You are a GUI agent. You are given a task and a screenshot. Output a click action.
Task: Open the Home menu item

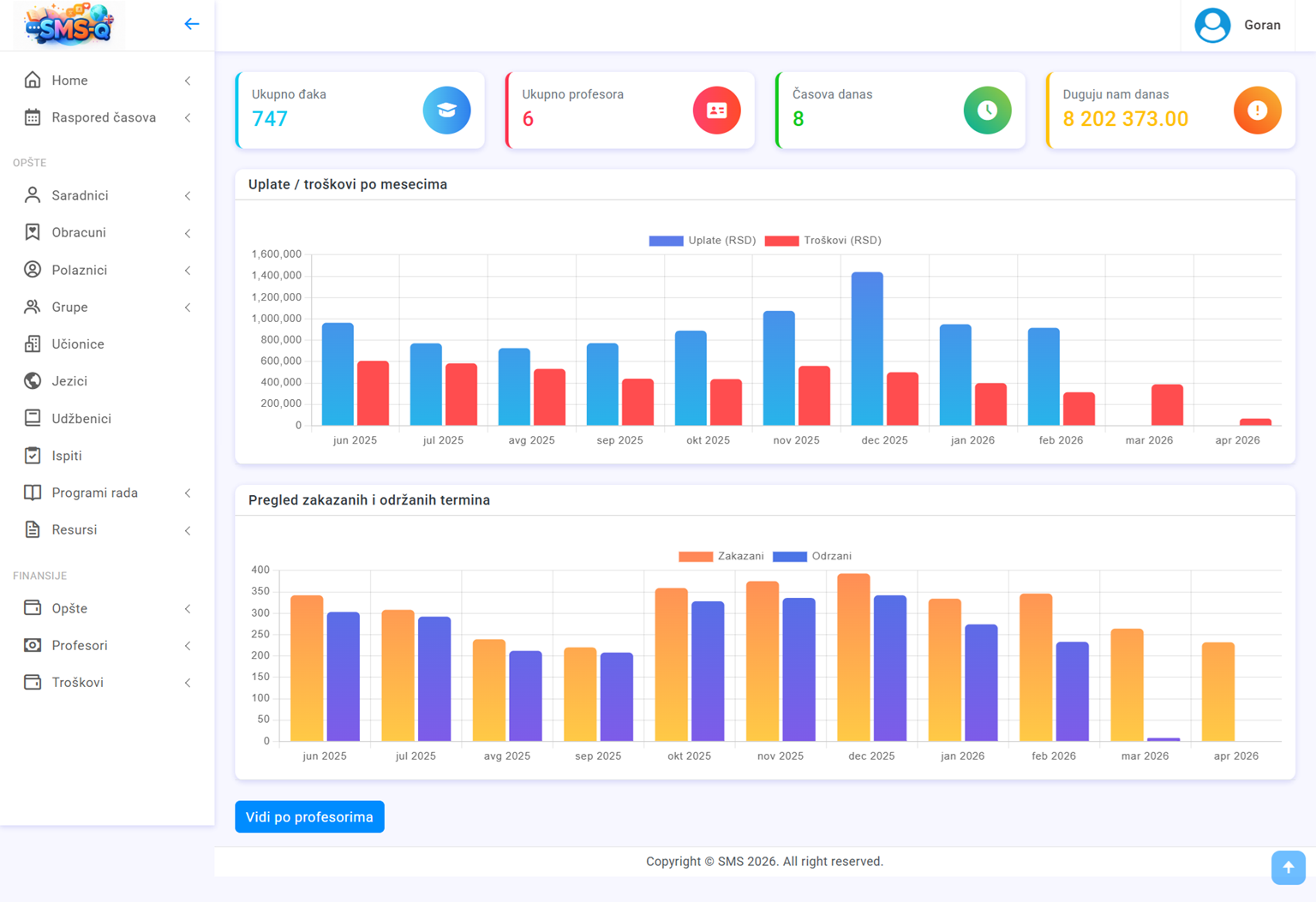(x=107, y=80)
